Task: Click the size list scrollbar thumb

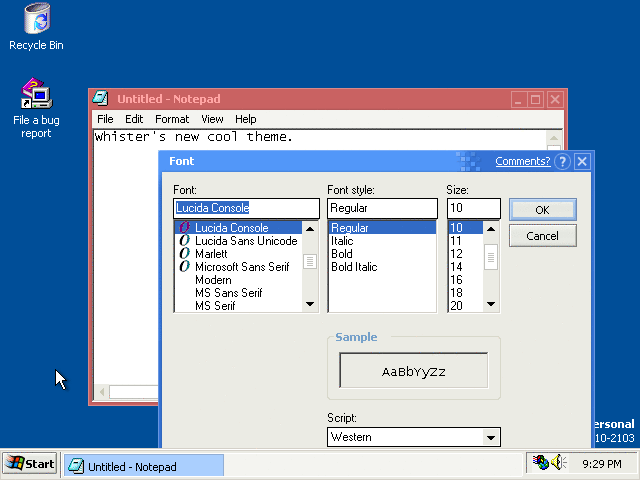Action: click(491, 257)
